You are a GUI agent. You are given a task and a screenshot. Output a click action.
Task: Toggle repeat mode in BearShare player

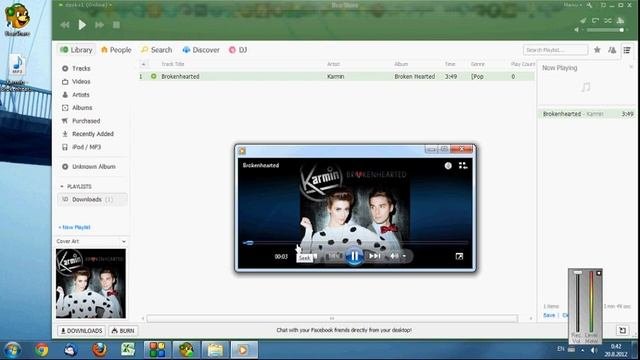tap(596, 20)
